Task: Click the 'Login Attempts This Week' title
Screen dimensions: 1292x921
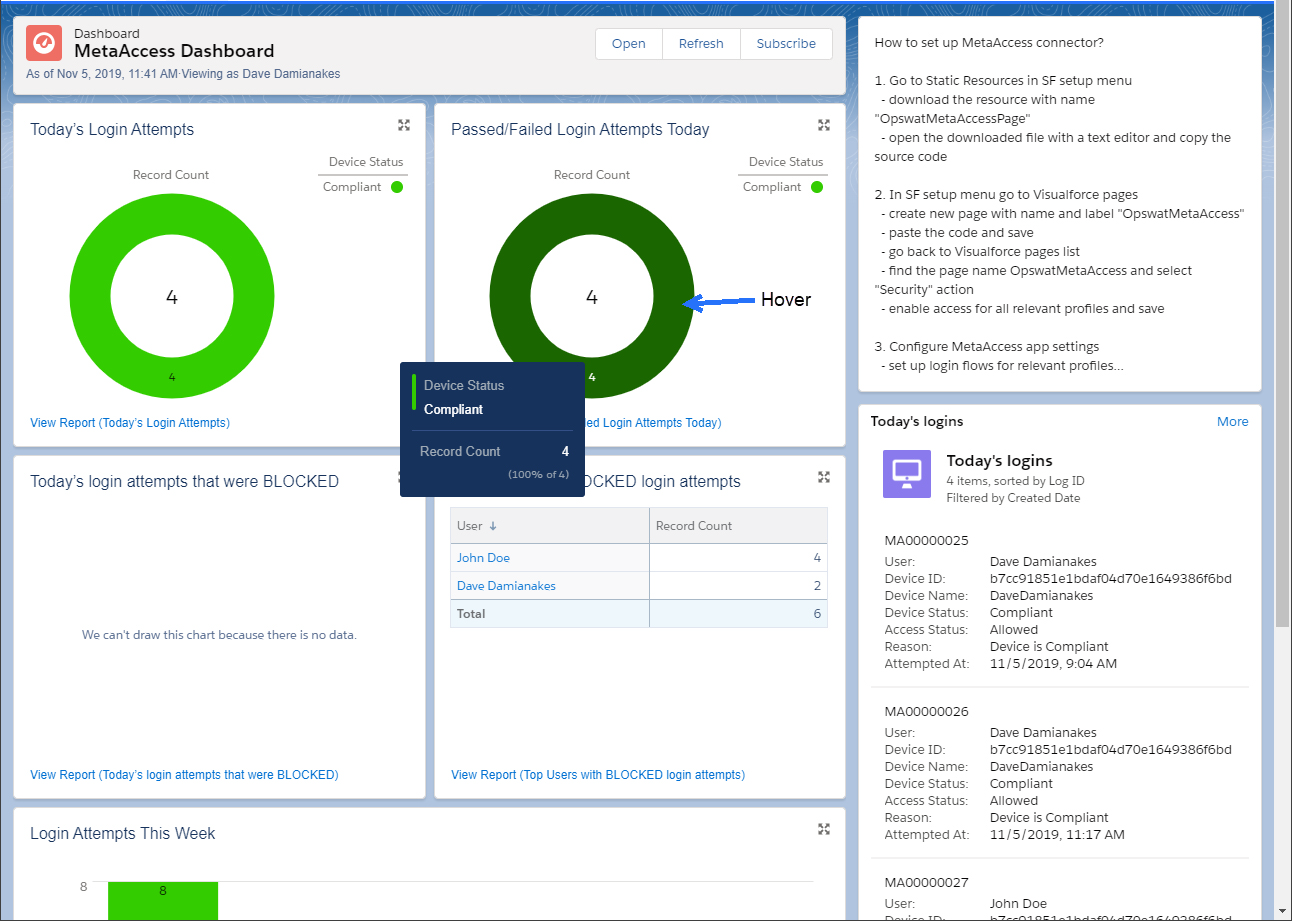Action: tap(123, 834)
